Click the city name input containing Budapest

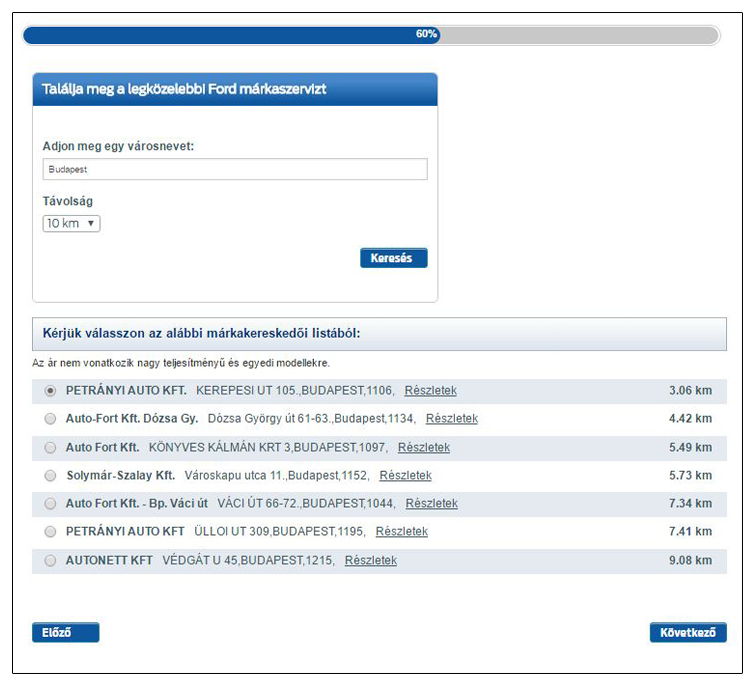coord(235,169)
